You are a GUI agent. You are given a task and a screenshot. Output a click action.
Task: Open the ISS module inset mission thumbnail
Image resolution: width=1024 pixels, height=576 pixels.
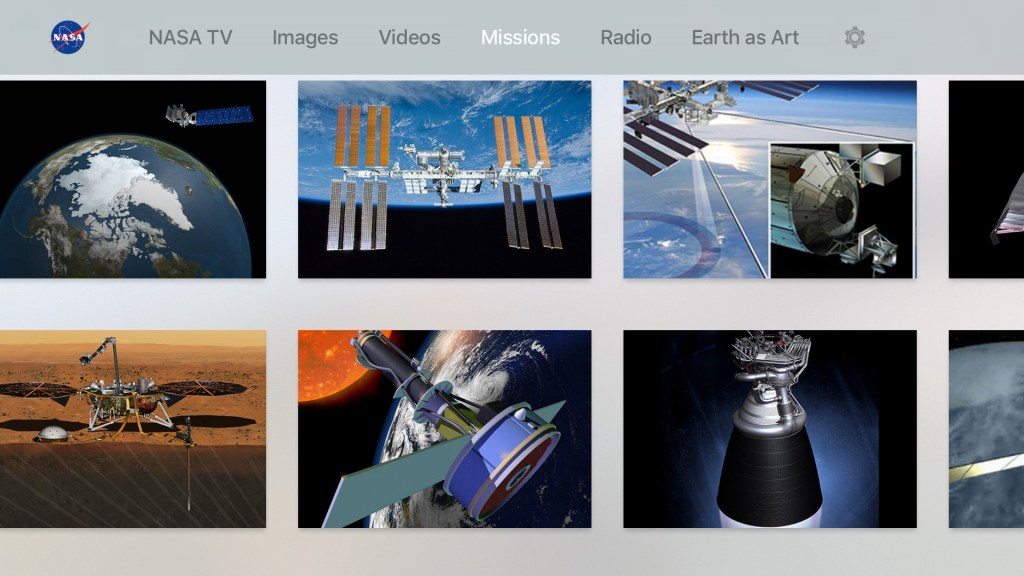(770, 180)
